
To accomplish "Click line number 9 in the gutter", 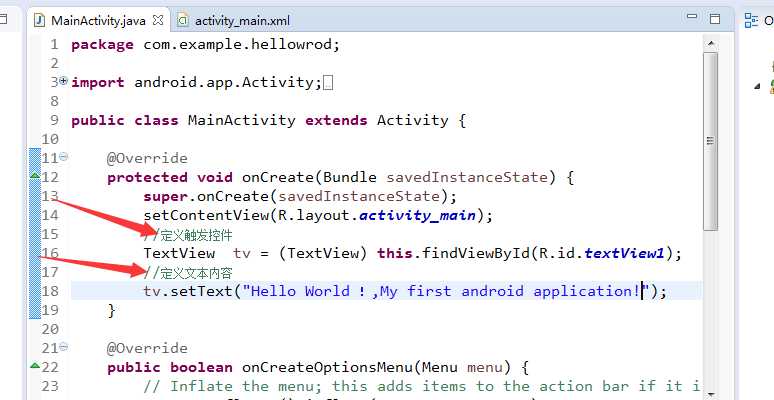I will pos(54,120).
